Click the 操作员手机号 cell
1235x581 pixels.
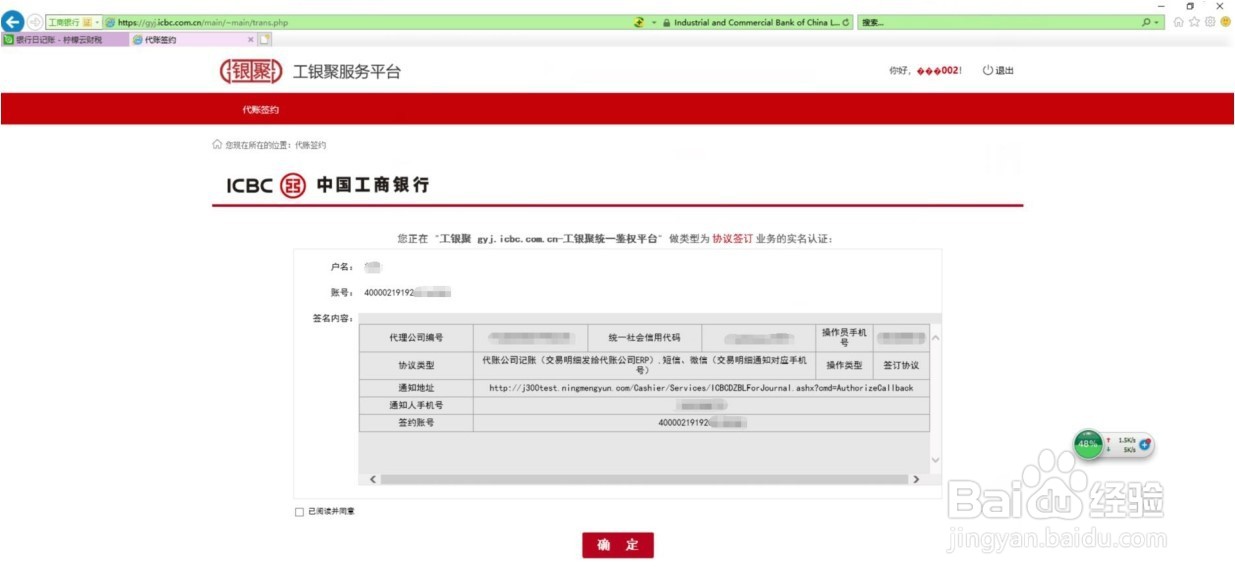844,338
